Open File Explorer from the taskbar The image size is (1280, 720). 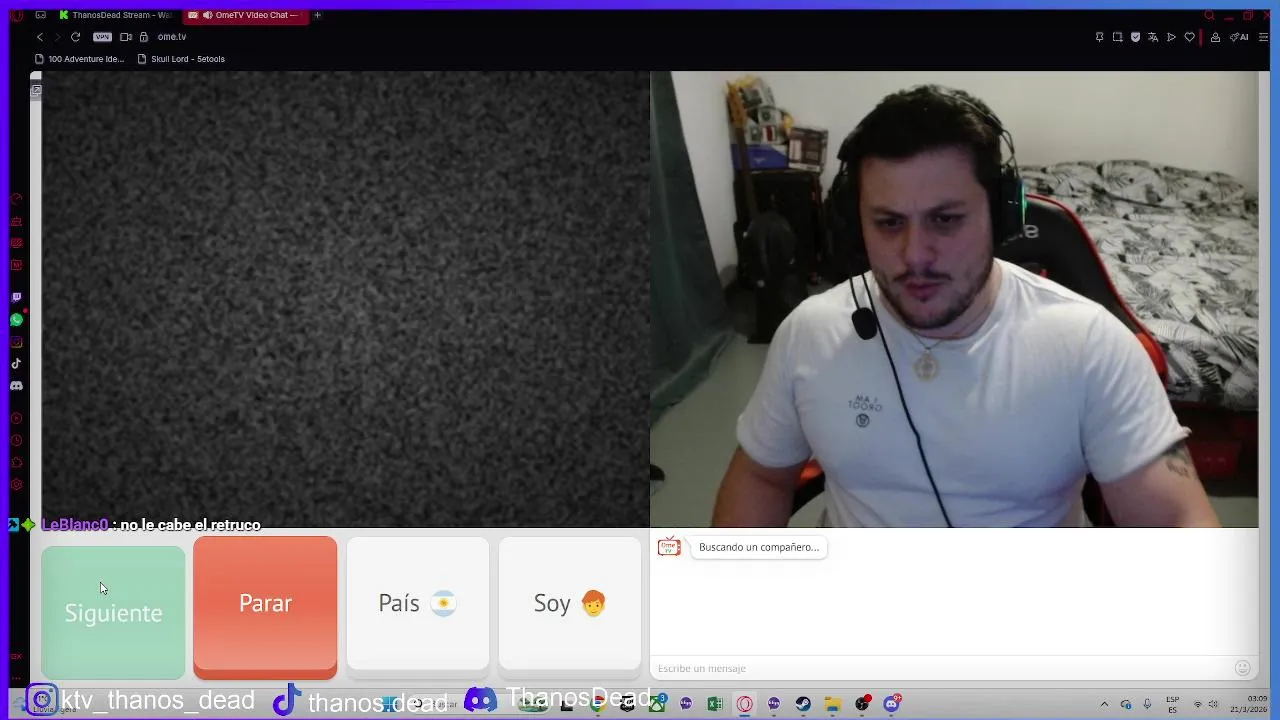(x=832, y=704)
